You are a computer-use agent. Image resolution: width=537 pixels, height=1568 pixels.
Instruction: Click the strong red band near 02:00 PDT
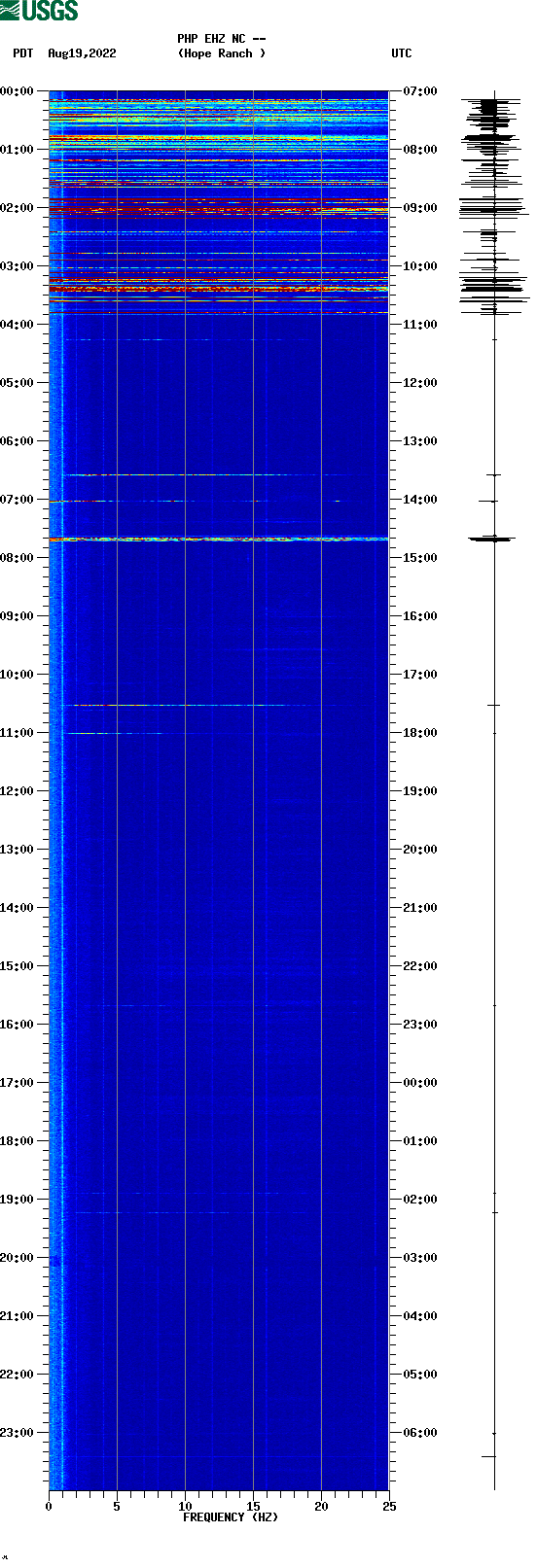click(x=219, y=209)
